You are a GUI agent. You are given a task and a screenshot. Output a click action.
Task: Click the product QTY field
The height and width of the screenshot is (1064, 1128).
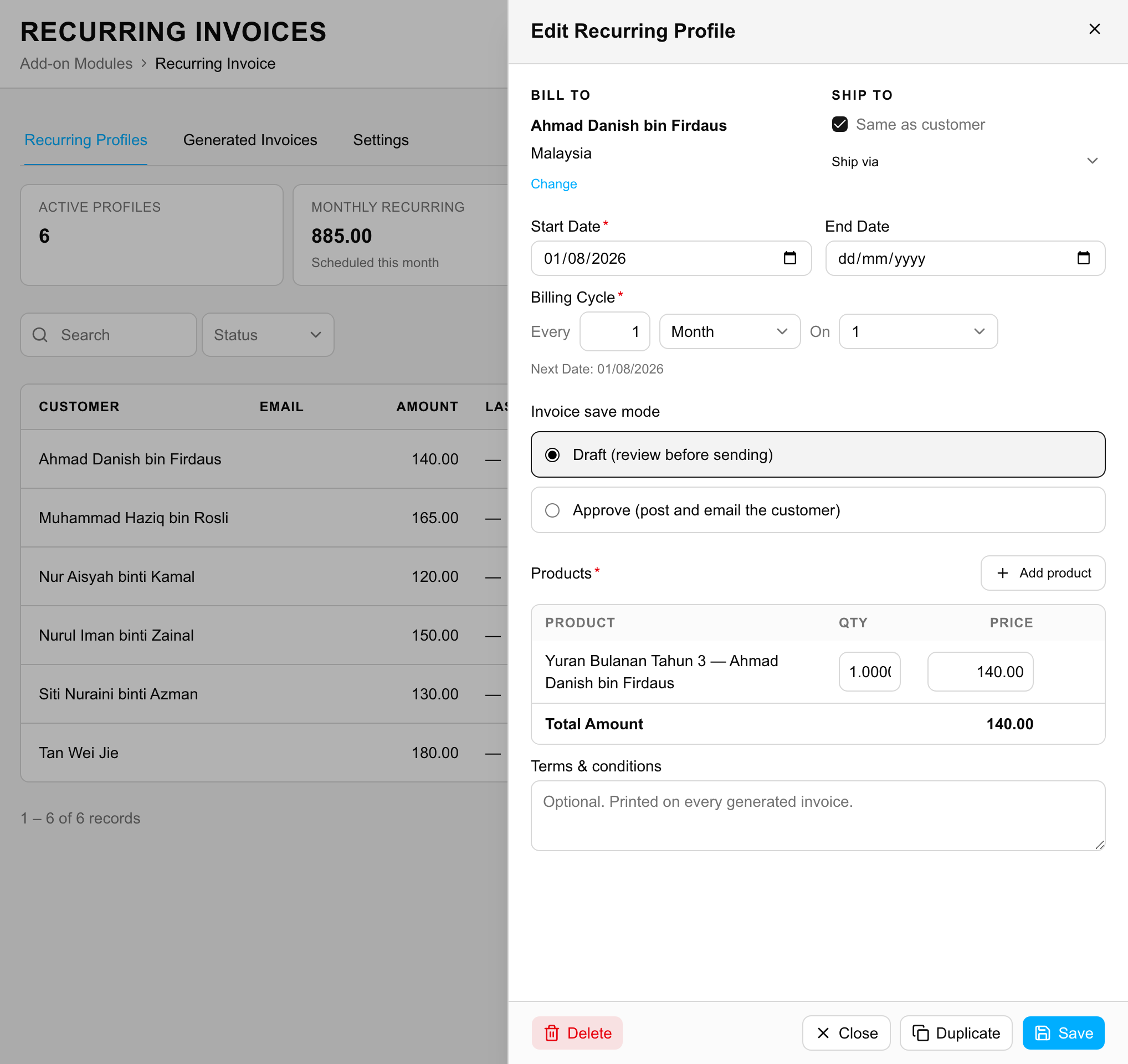(x=869, y=672)
